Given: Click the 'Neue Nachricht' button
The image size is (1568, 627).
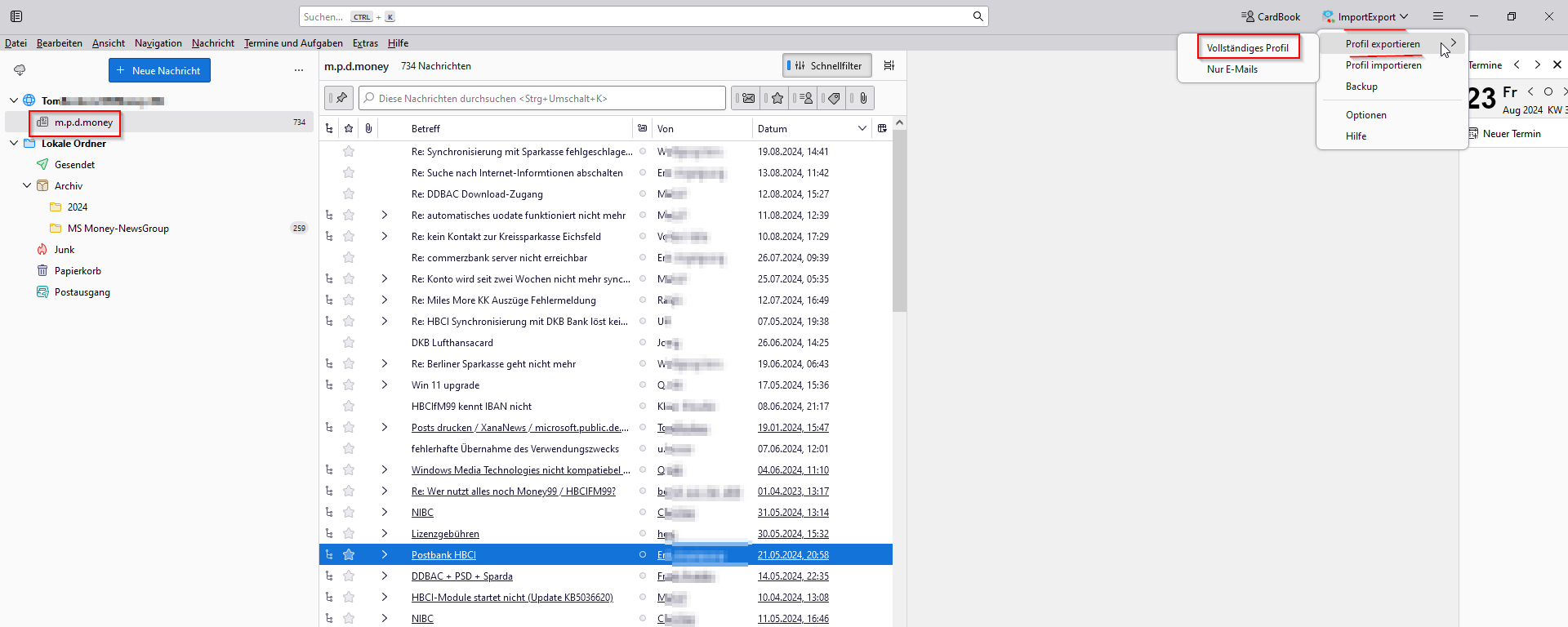Looking at the screenshot, I should [x=159, y=70].
